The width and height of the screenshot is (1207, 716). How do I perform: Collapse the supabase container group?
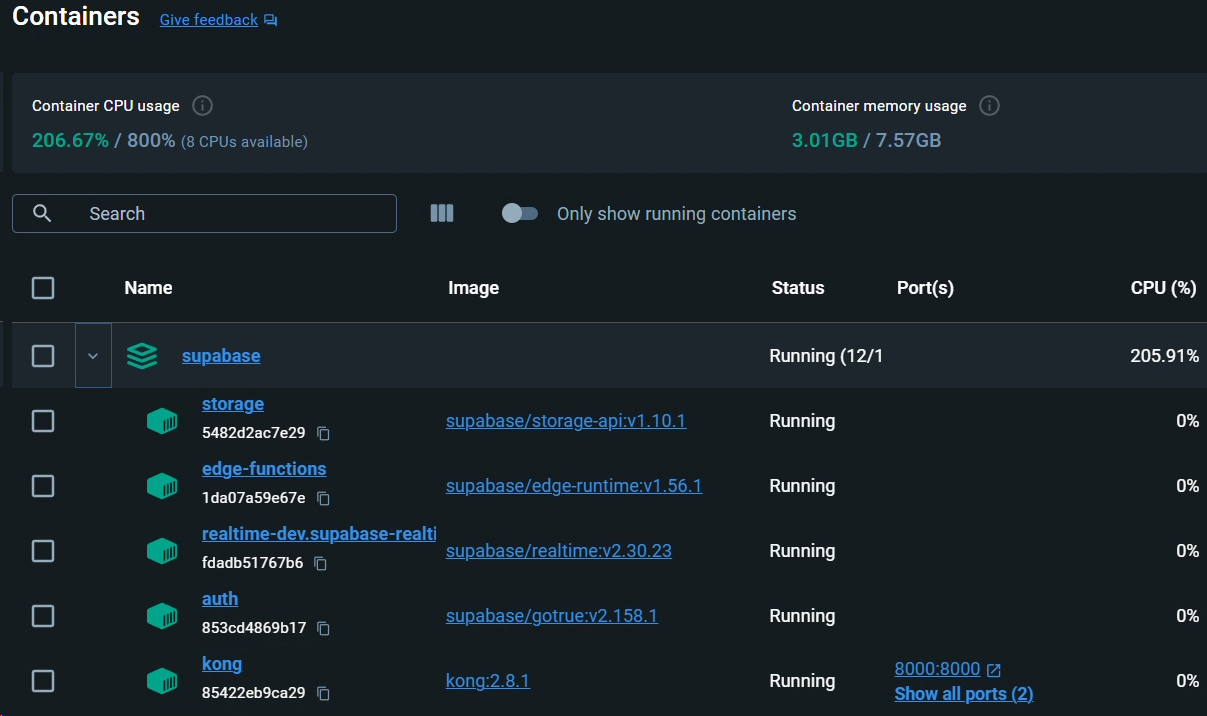(93, 356)
